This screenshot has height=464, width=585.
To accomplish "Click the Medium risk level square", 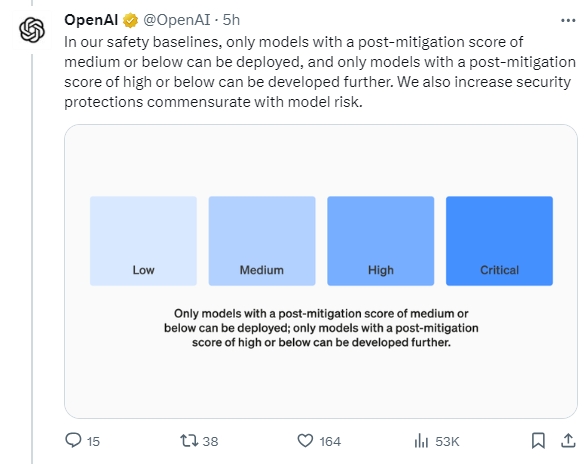I will click(262, 241).
